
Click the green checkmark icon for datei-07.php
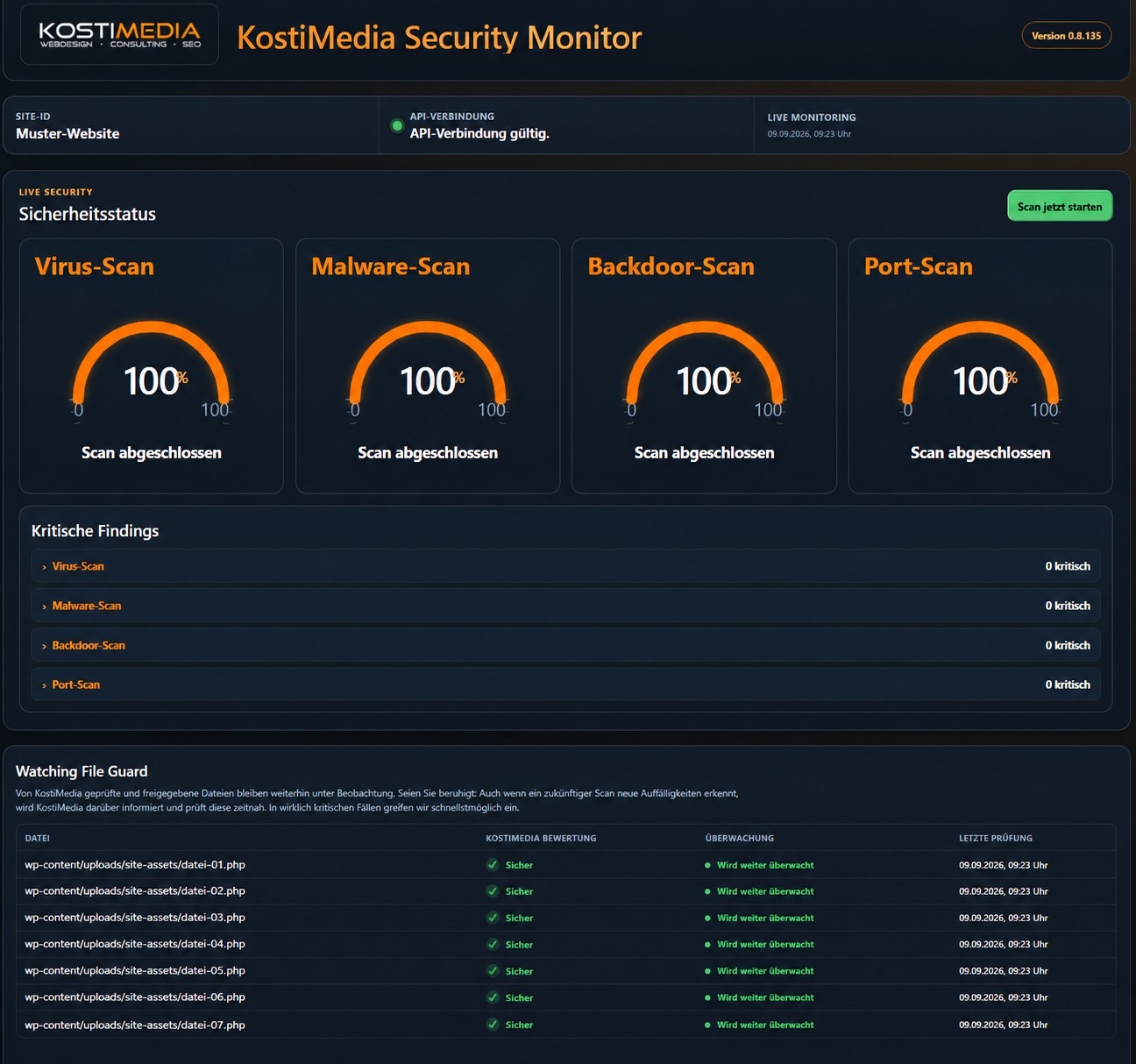pyautogui.click(x=493, y=1025)
